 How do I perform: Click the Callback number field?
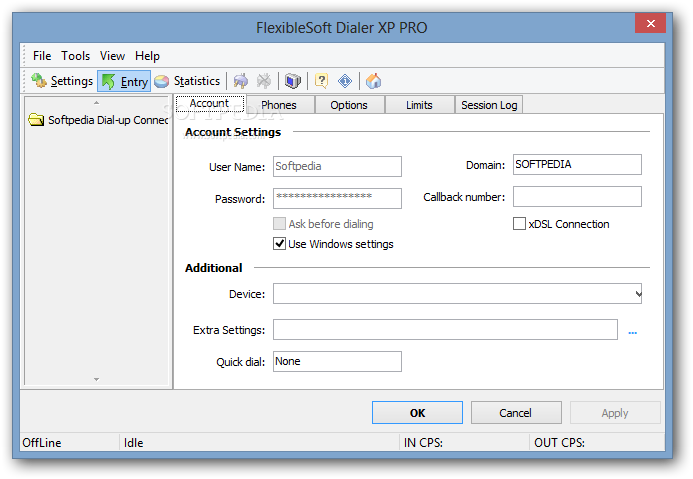coord(577,197)
